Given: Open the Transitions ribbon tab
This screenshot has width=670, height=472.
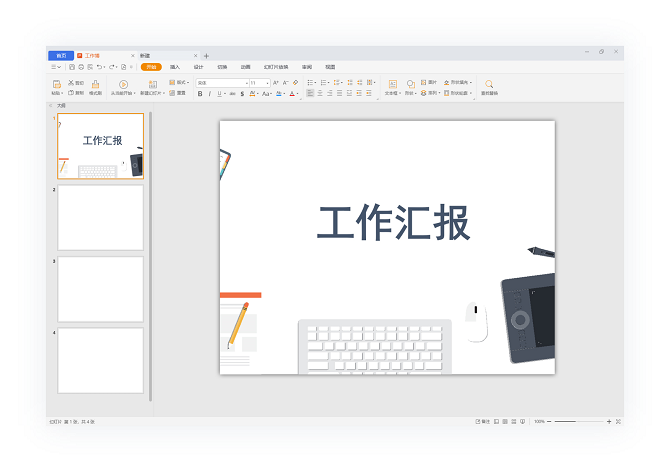Looking at the screenshot, I should (x=222, y=67).
